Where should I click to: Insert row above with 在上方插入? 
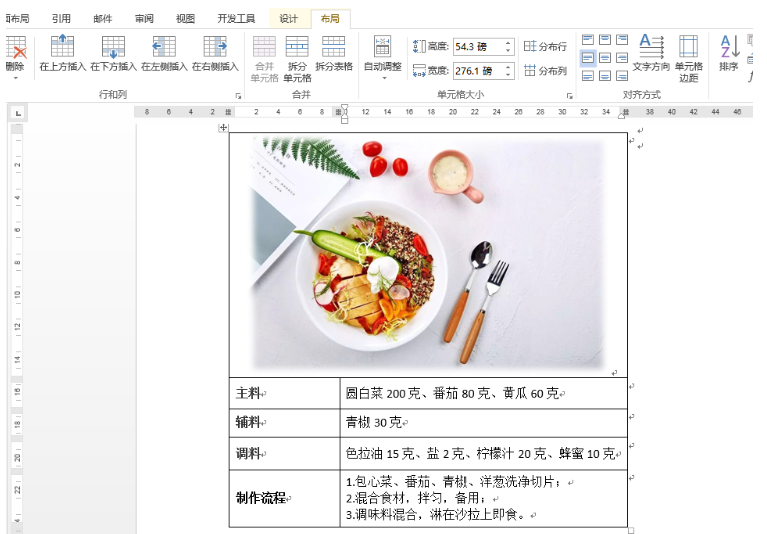(63, 53)
